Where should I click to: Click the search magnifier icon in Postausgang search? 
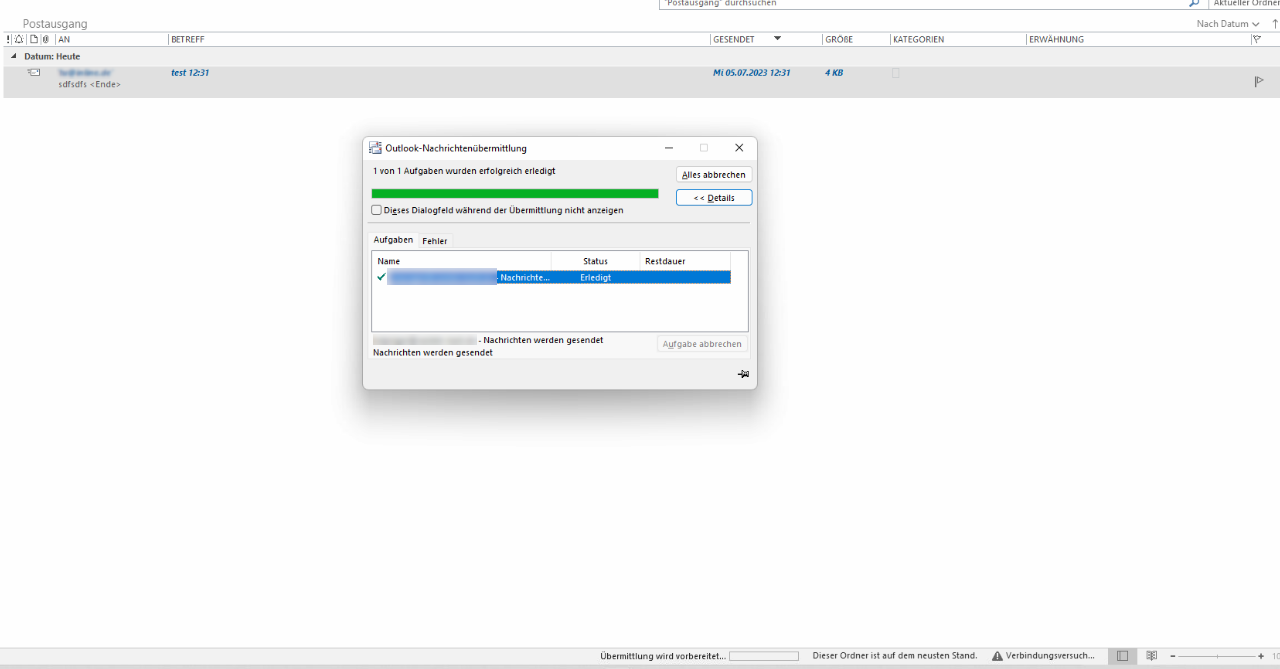click(1193, 3)
